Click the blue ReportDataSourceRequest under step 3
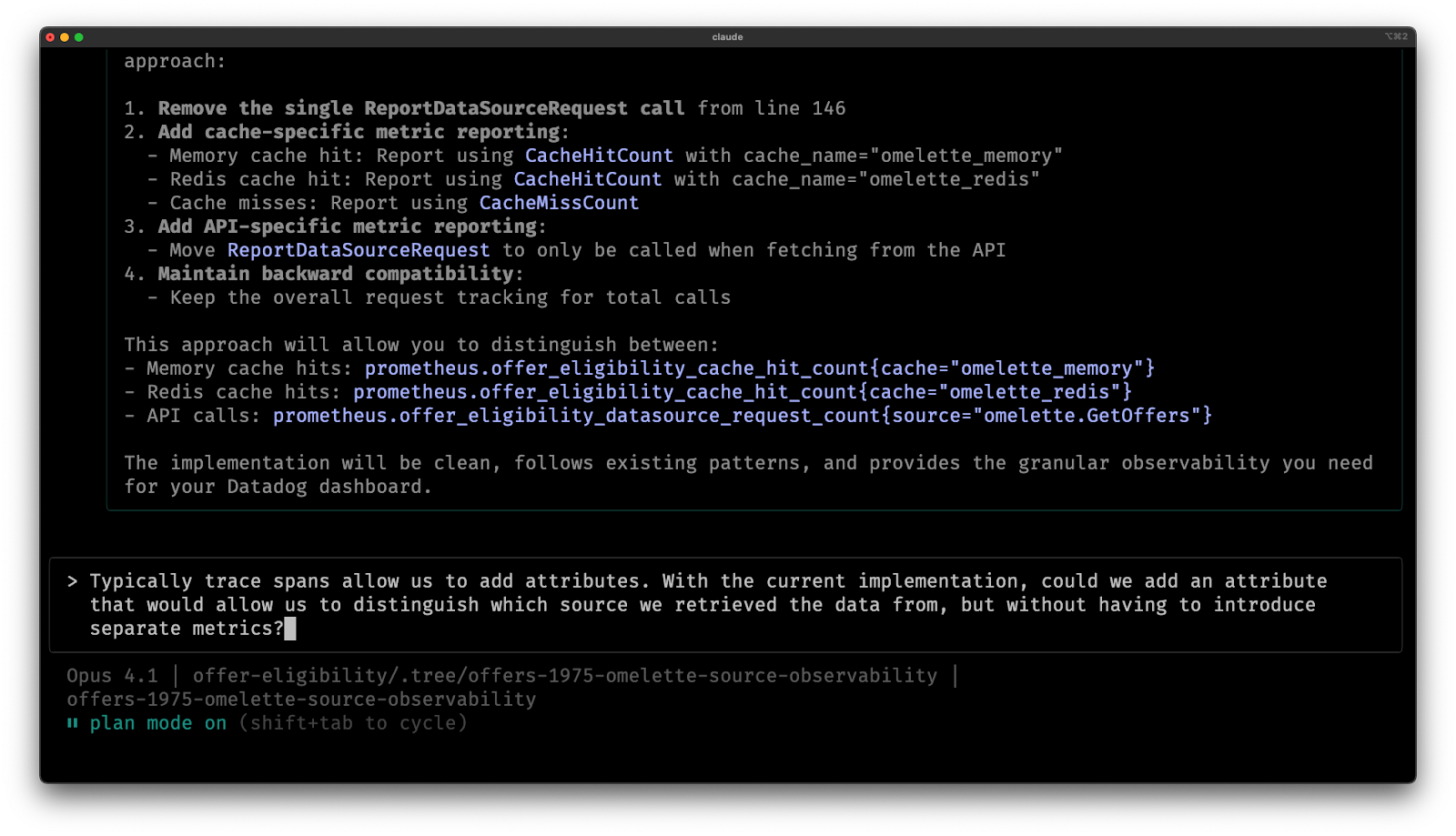Image resolution: width=1456 pixels, height=836 pixels. click(x=359, y=250)
